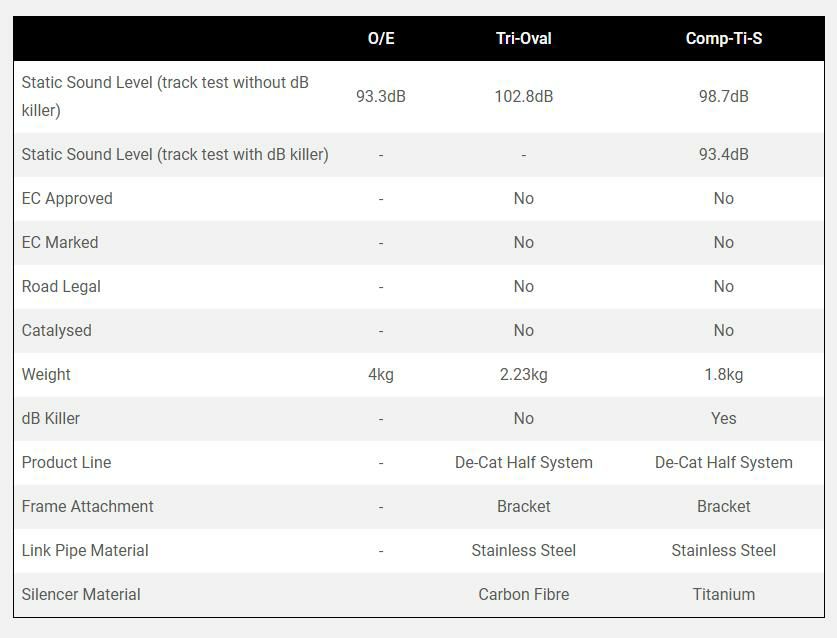The width and height of the screenshot is (837, 638).
Task: Click the 2.23kg Tri-Oval weight
Action: coord(523,375)
